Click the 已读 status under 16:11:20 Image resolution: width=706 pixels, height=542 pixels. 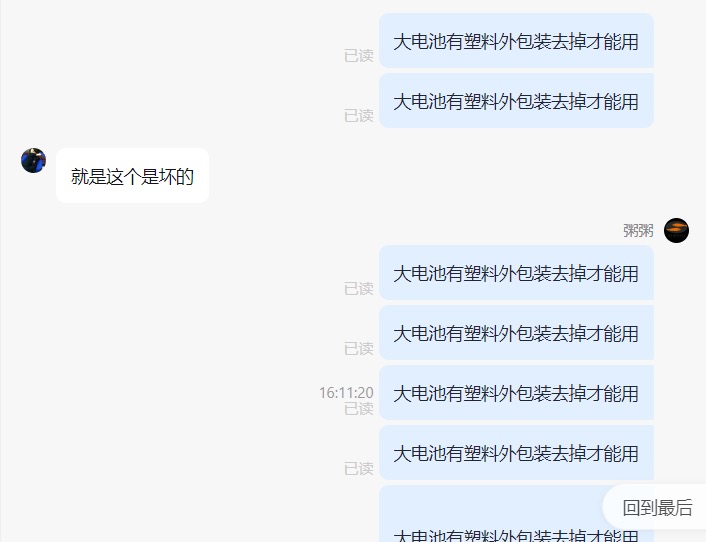point(359,409)
